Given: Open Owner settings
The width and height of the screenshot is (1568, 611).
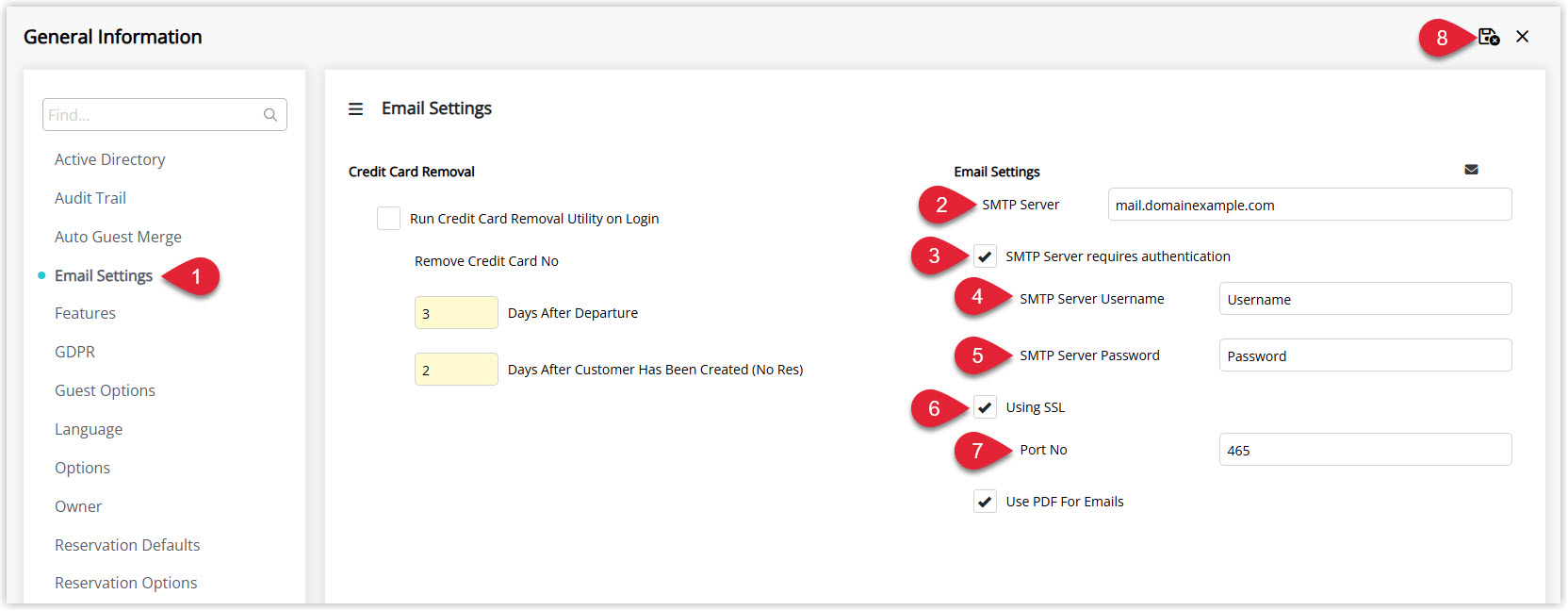Looking at the screenshot, I should click(x=78, y=506).
